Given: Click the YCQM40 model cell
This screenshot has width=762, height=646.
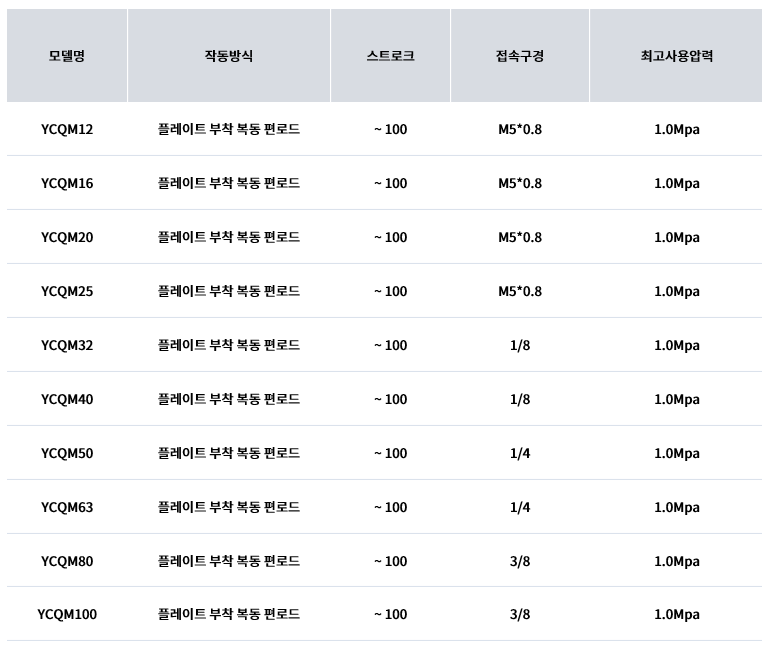Looking at the screenshot, I should coord(67,399).
